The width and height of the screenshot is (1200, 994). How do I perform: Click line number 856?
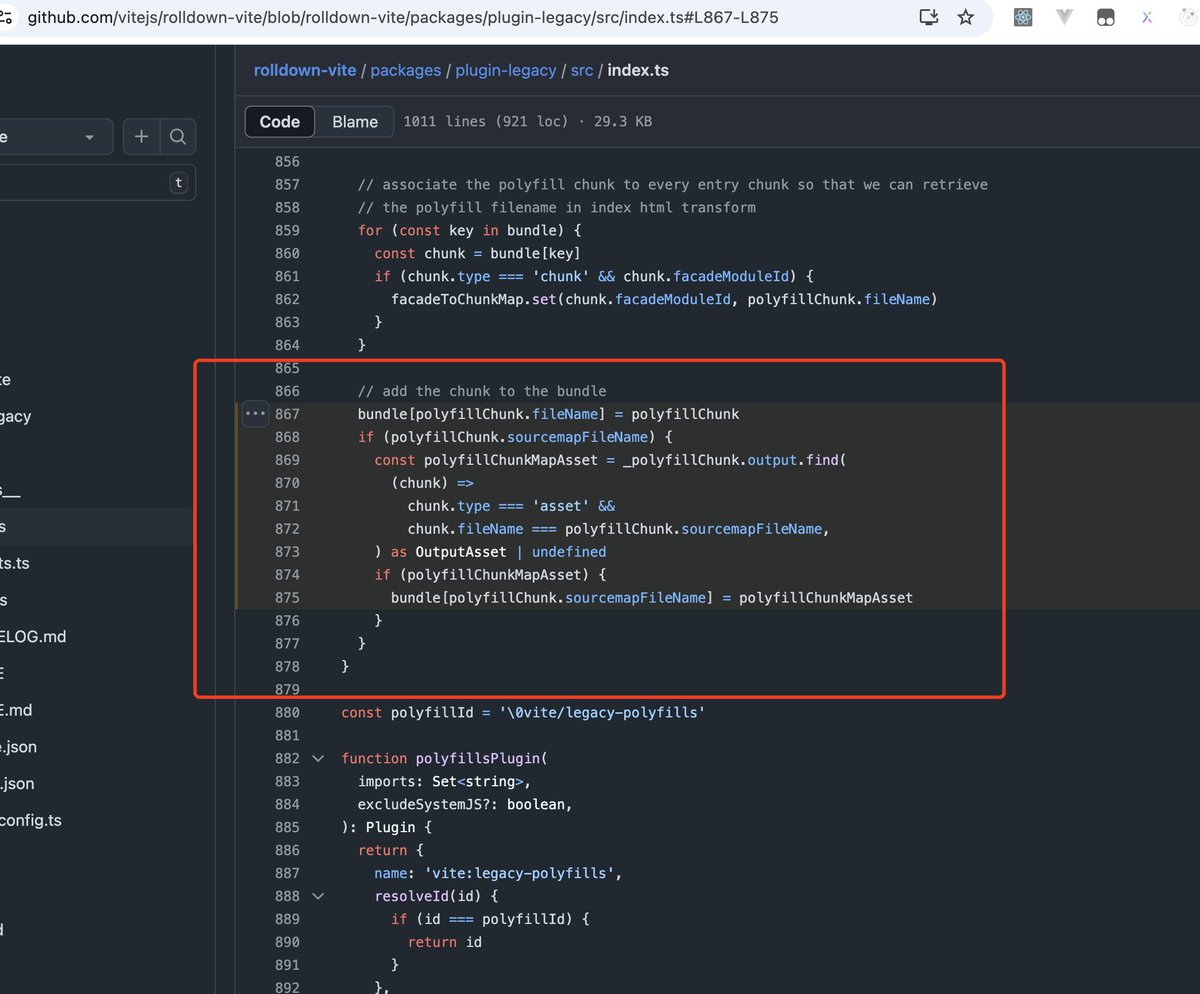pyautogui.click(x=287, y=161)
